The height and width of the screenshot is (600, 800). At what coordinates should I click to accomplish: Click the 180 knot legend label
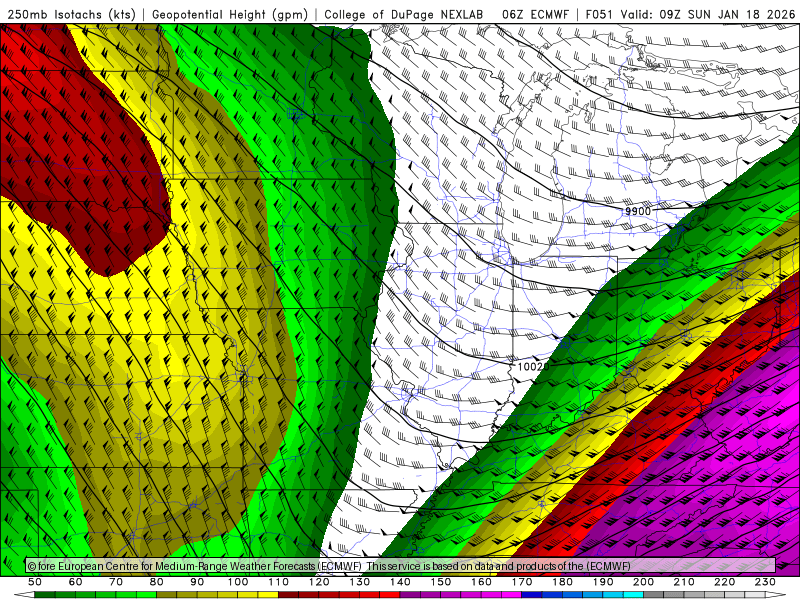pyautogui.click(x=562, y=582)
